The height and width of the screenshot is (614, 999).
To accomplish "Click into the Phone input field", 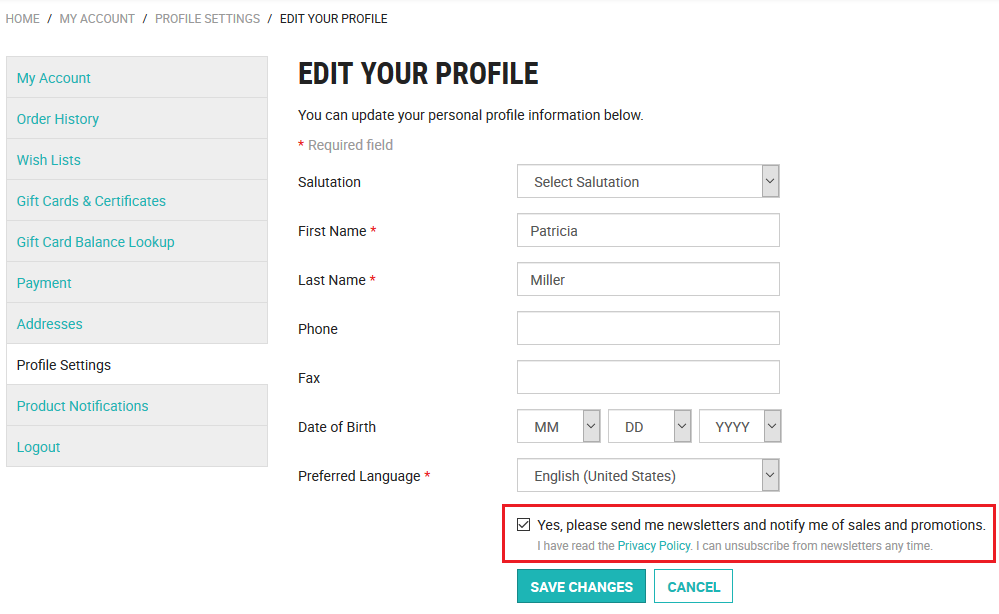I will pyautogui.click(x=647, y=328).
